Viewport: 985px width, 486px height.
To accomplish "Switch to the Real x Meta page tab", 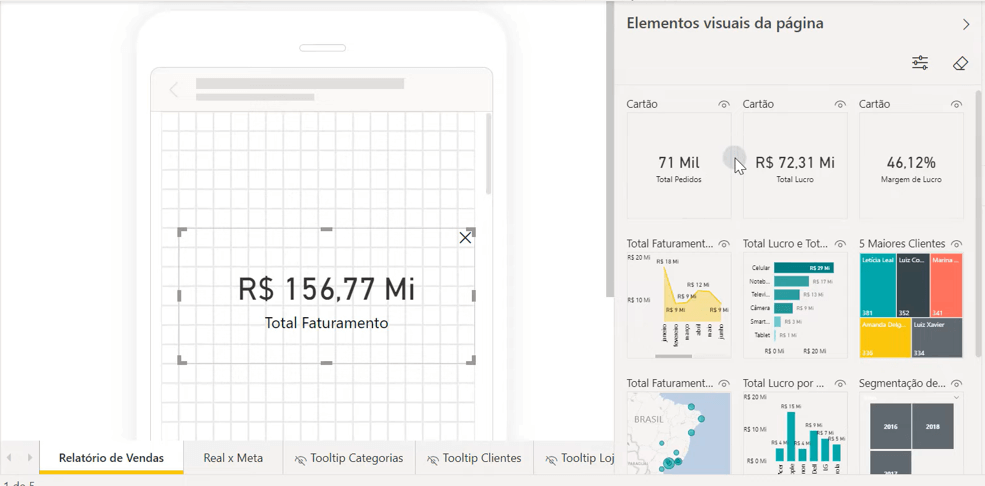I will (x=233, y=458).
